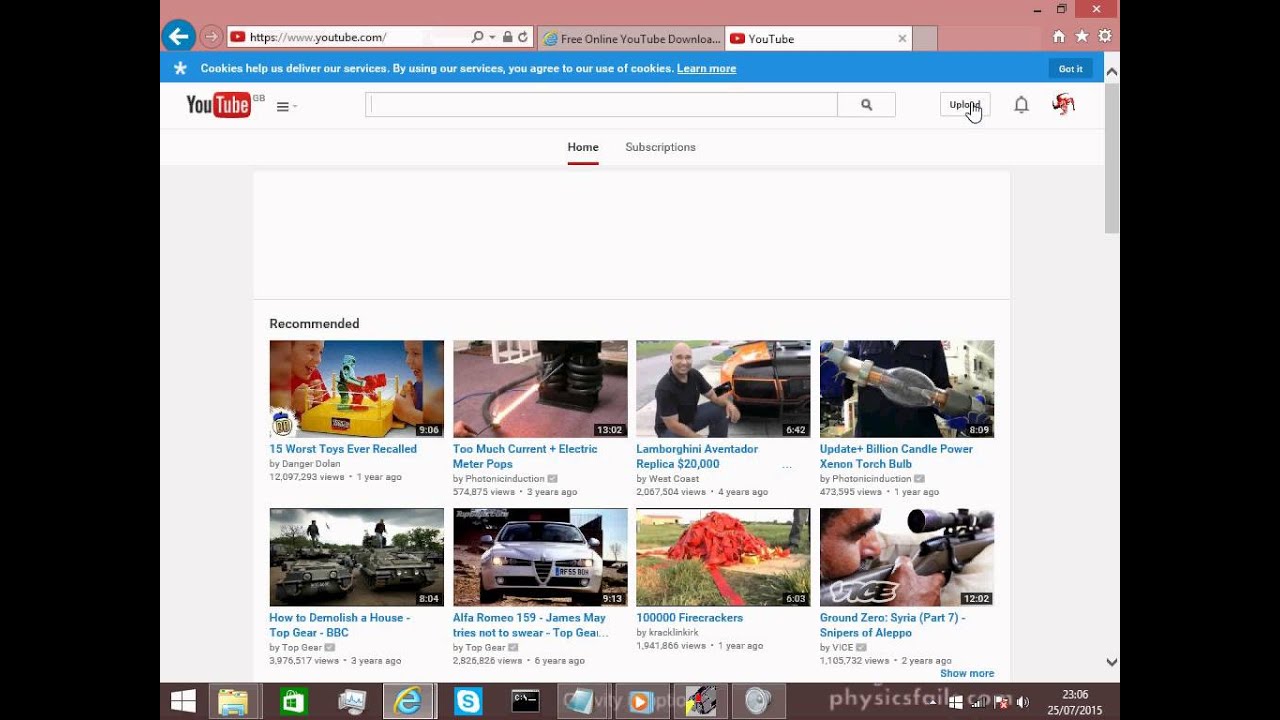This screenshot has width=1280, height=720.
Task: Close the YouTube browser tab
Action: point(902,39)
